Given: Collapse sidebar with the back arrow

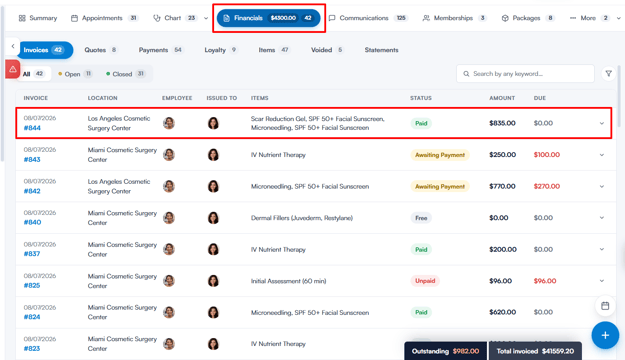Looking at the screenshot, I should (13, 46).
